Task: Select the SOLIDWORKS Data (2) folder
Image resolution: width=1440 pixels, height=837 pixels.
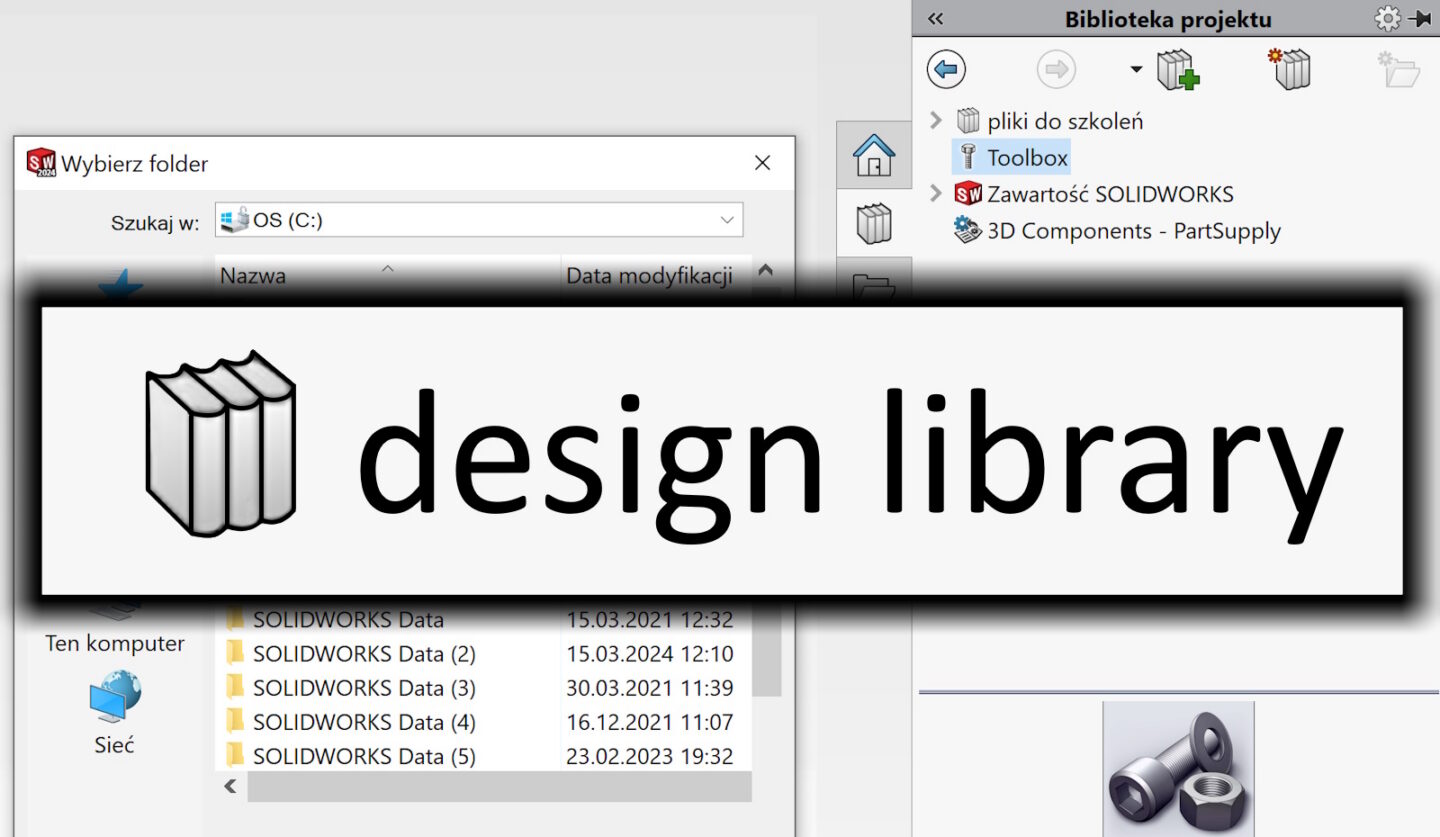Action: pos(364,654)
